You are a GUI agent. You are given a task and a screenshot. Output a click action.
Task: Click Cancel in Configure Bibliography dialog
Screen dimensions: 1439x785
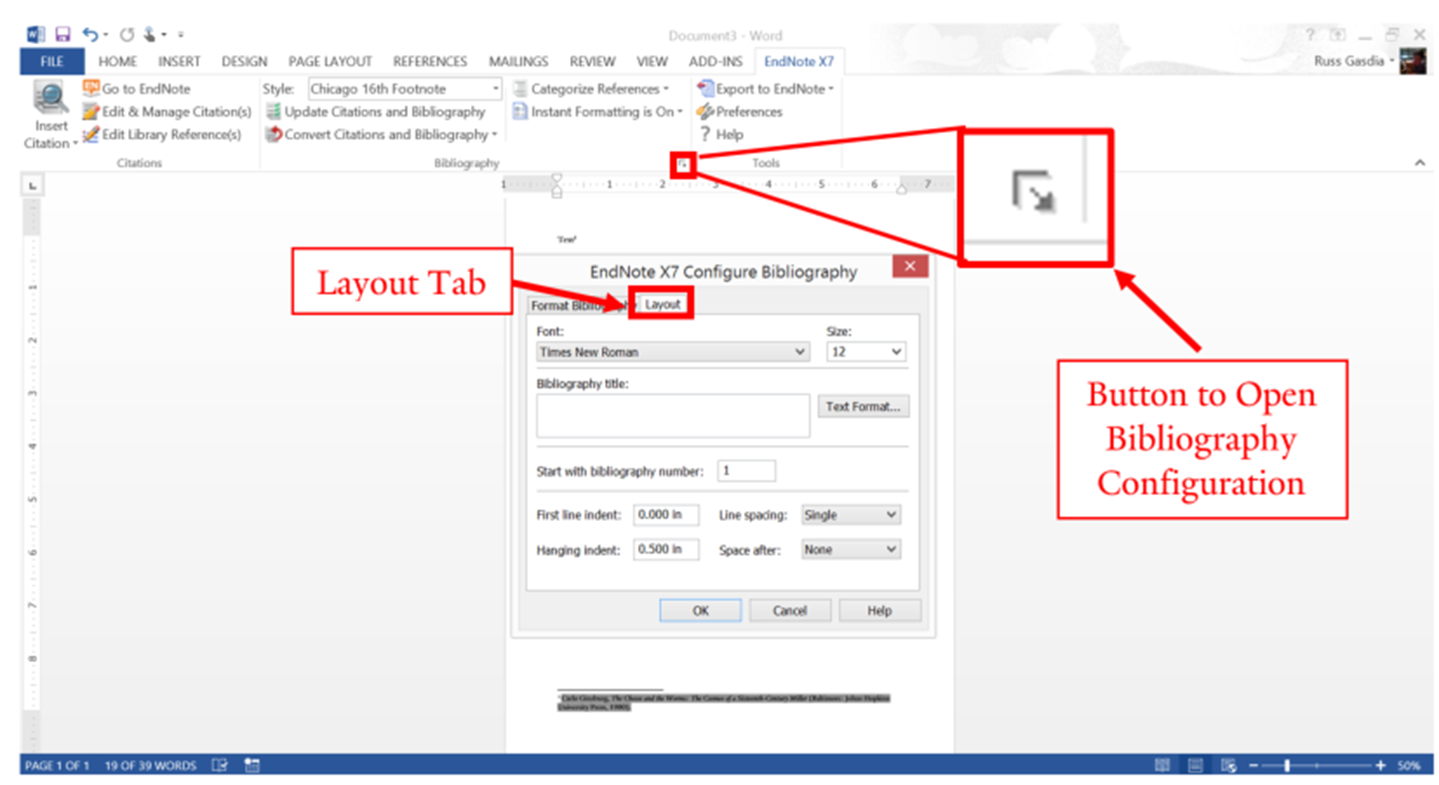[790, 611]
